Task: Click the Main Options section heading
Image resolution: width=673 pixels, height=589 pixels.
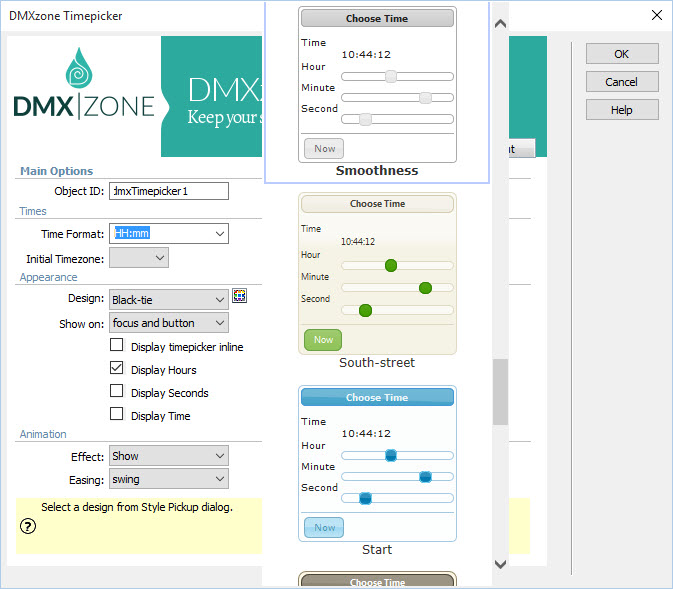Action: click(57, 171)
